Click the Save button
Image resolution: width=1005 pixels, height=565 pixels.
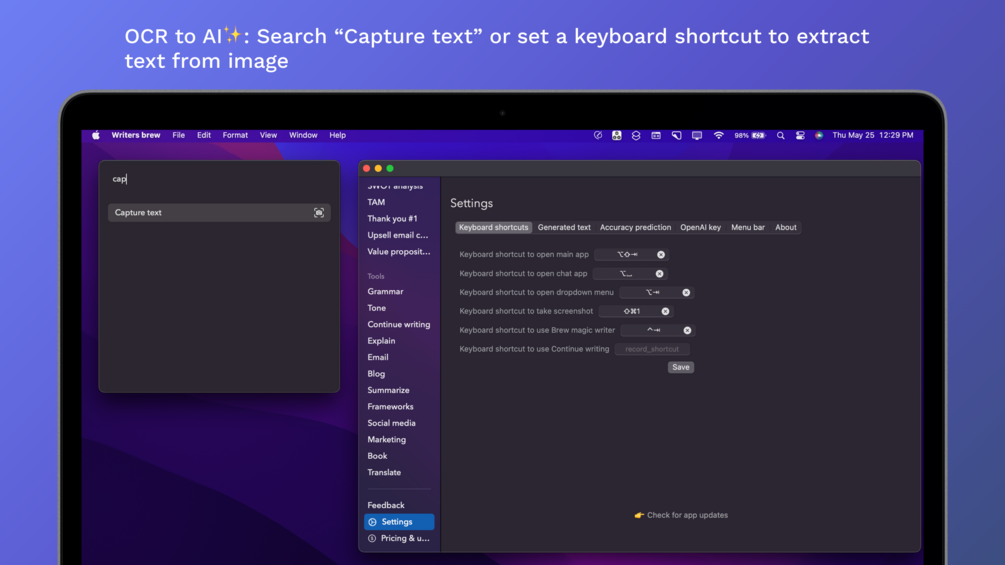(x=681, y=368)
